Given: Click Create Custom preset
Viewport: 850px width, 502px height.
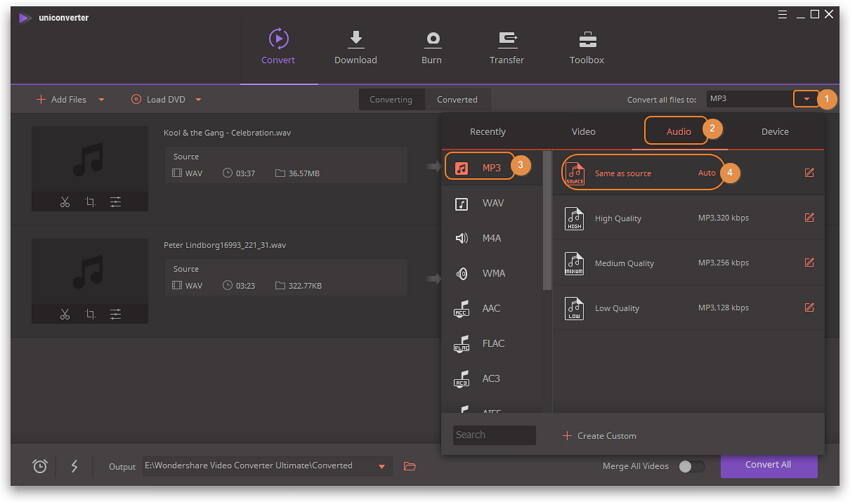Looking at the screenshot, I should (x=599, y=435).
